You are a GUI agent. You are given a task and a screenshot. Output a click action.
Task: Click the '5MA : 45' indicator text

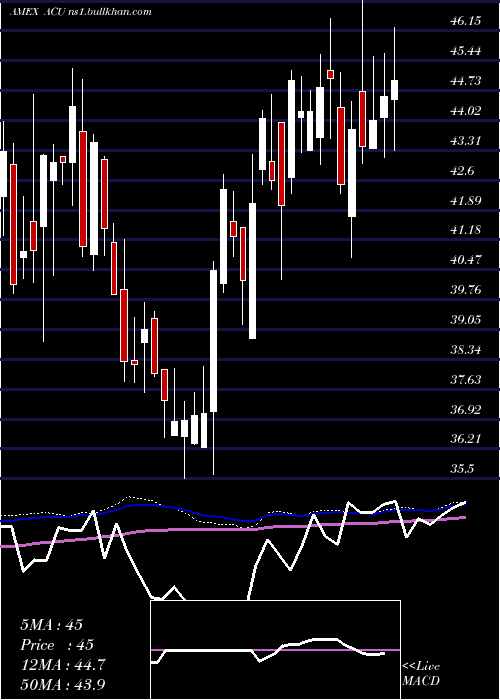point(51,625)
